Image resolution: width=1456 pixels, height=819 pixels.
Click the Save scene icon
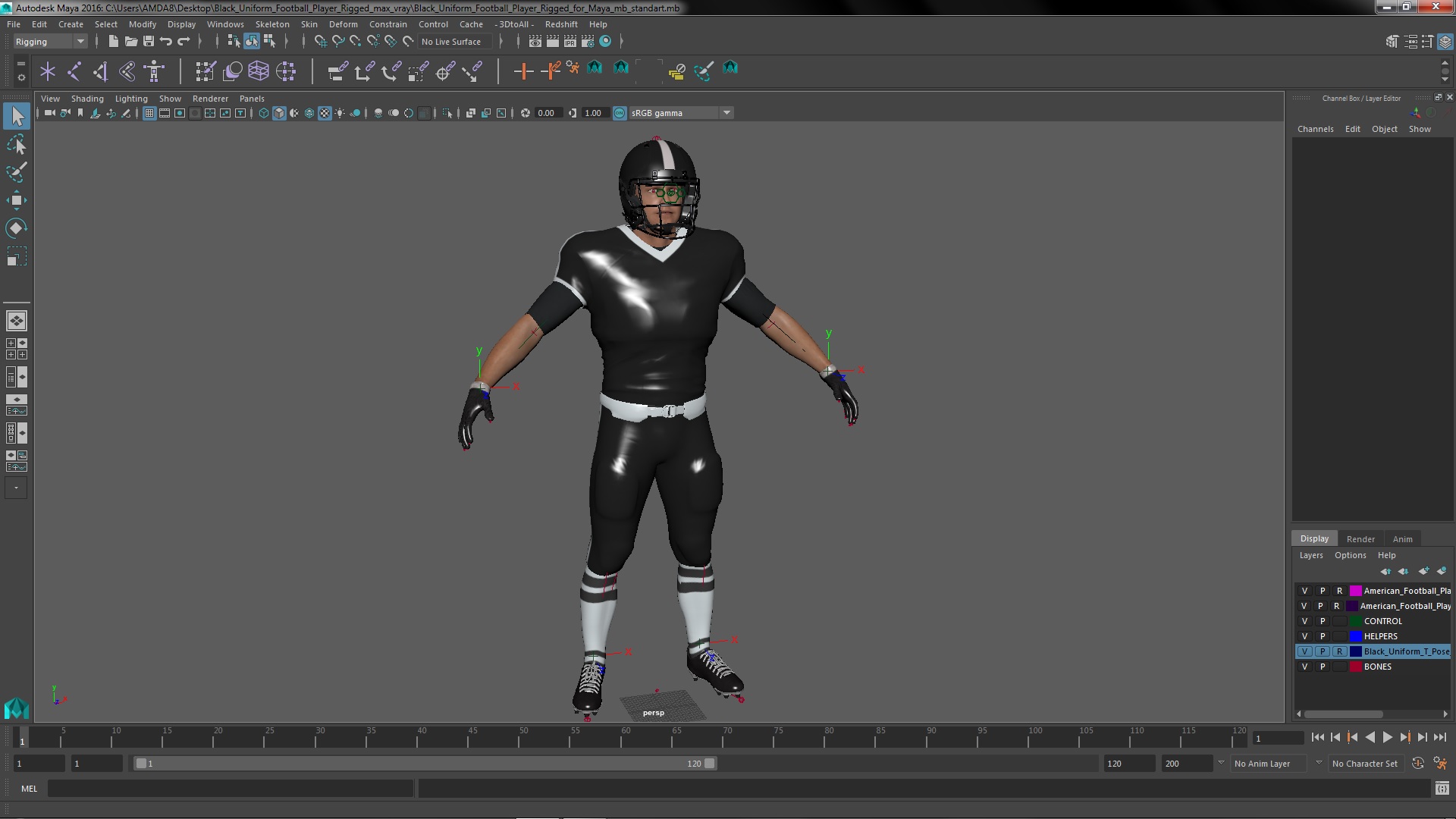pos(149,41)
